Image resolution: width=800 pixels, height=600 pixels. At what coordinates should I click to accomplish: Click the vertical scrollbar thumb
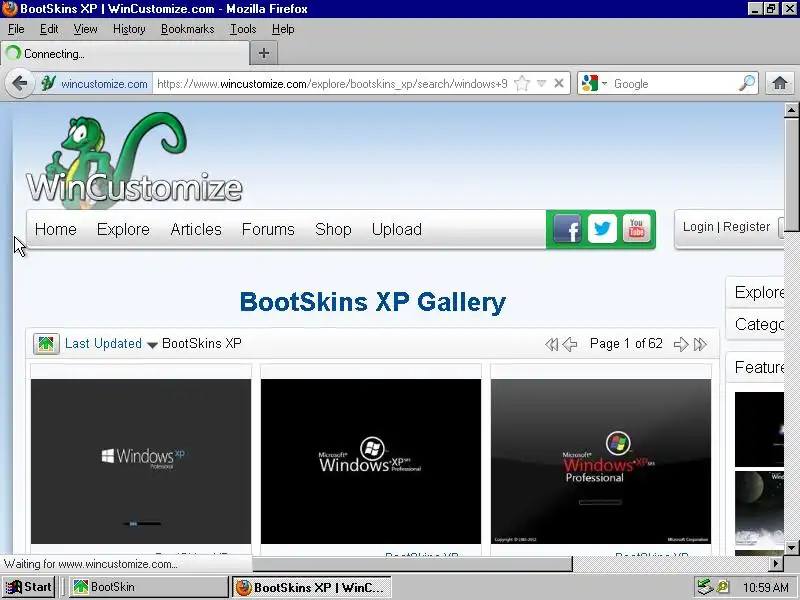(x=792, y=174)
